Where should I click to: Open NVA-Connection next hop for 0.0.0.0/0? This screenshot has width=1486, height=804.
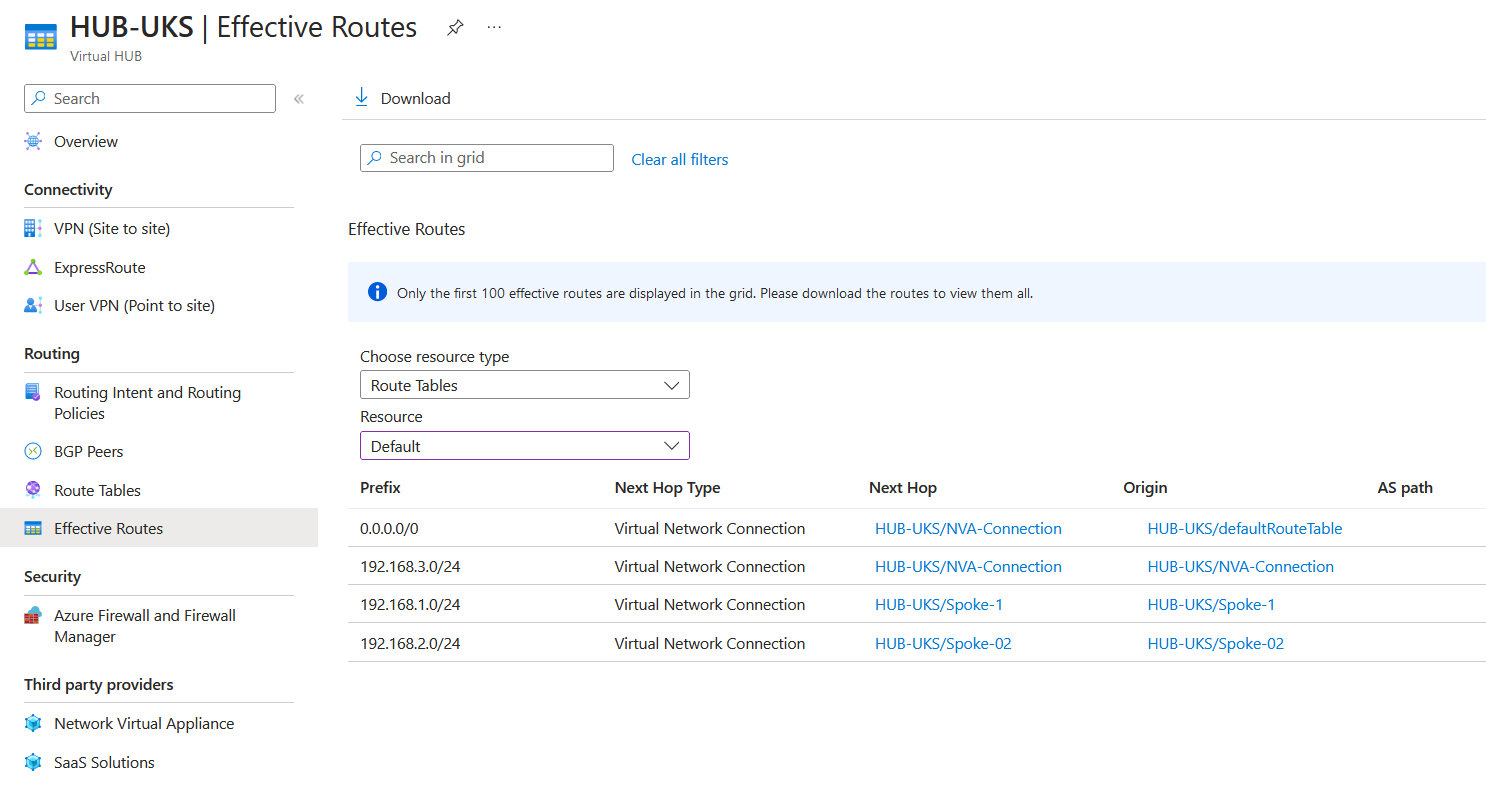[968, 528]
